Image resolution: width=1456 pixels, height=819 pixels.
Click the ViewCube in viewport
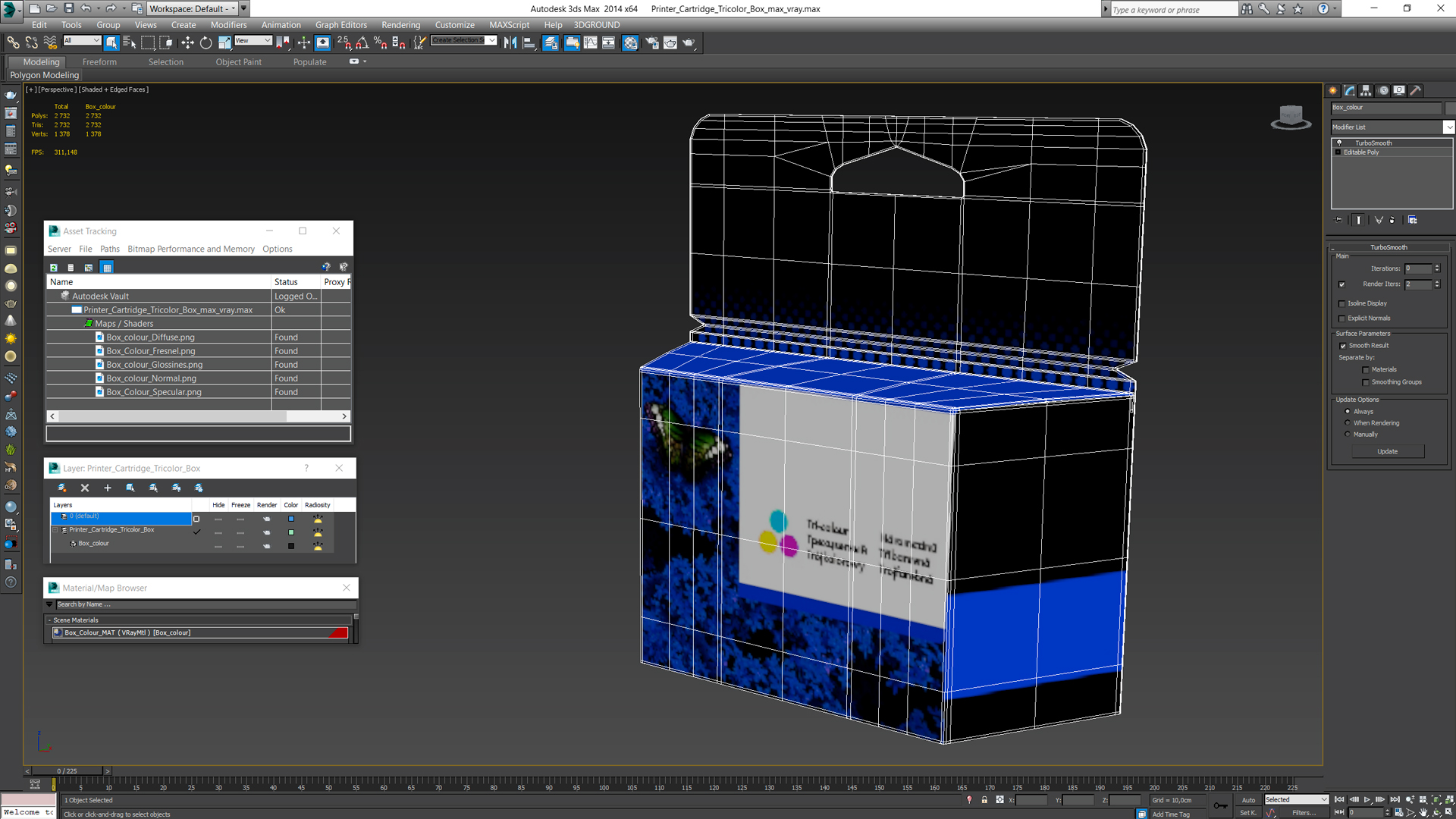tap(1291, 118)
